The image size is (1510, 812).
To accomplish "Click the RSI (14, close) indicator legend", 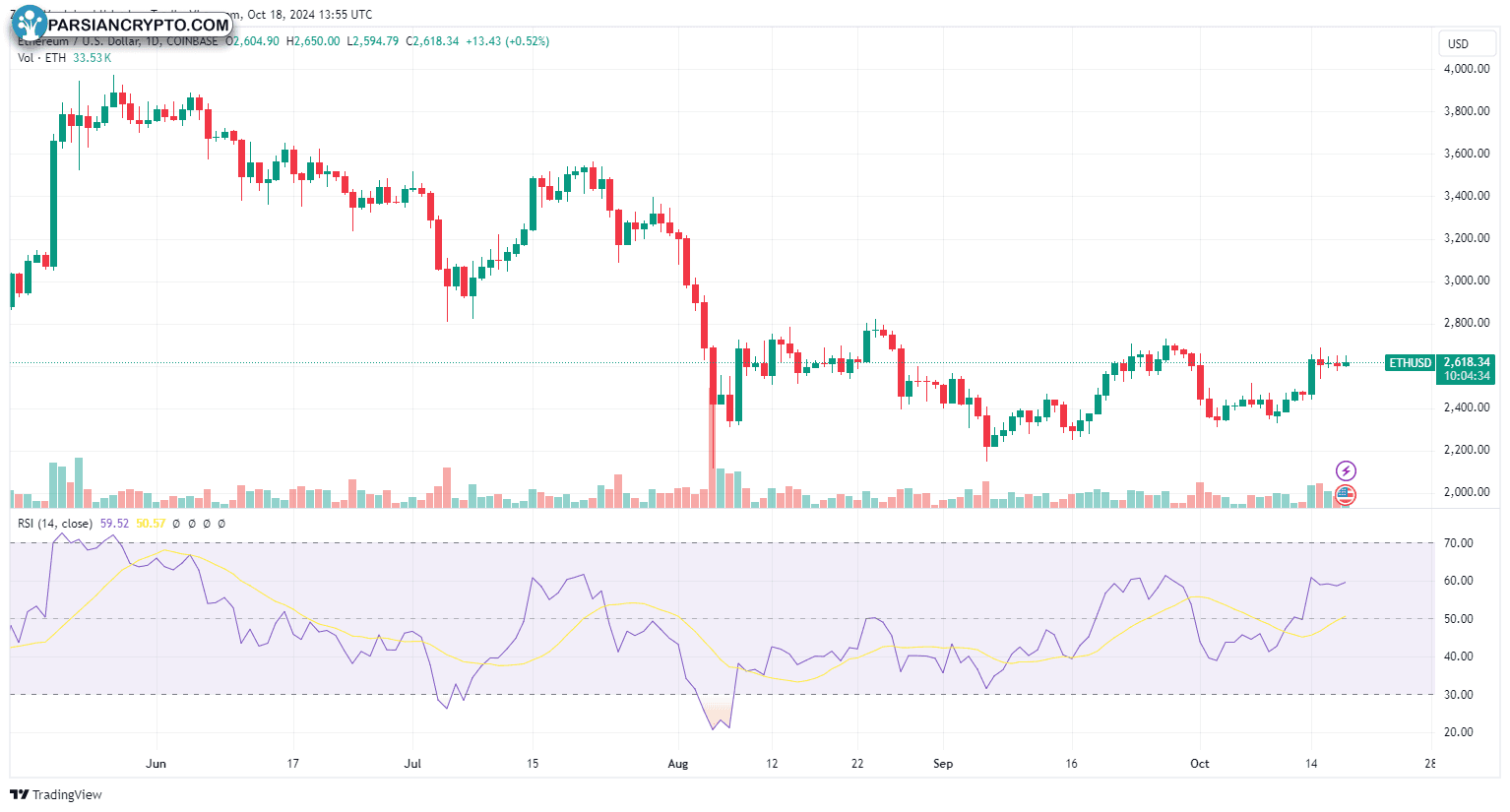I will tap(55, 524).
